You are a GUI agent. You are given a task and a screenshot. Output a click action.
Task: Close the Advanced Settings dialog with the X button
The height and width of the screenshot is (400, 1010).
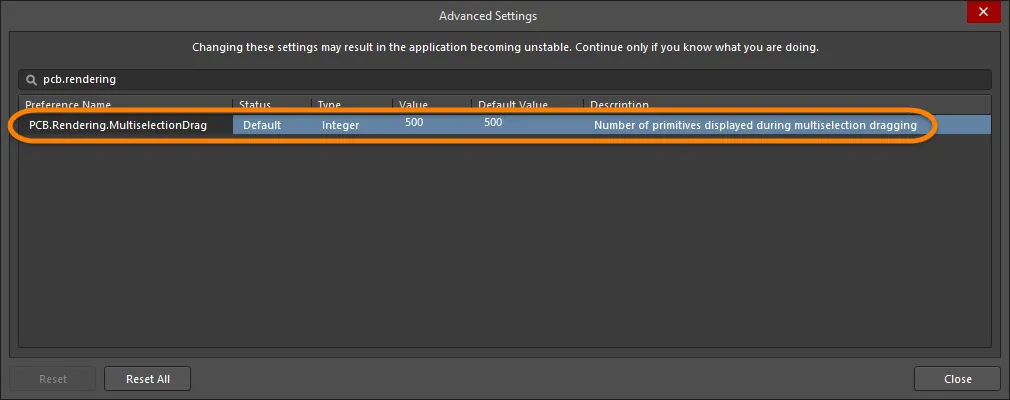coord(983,12)
